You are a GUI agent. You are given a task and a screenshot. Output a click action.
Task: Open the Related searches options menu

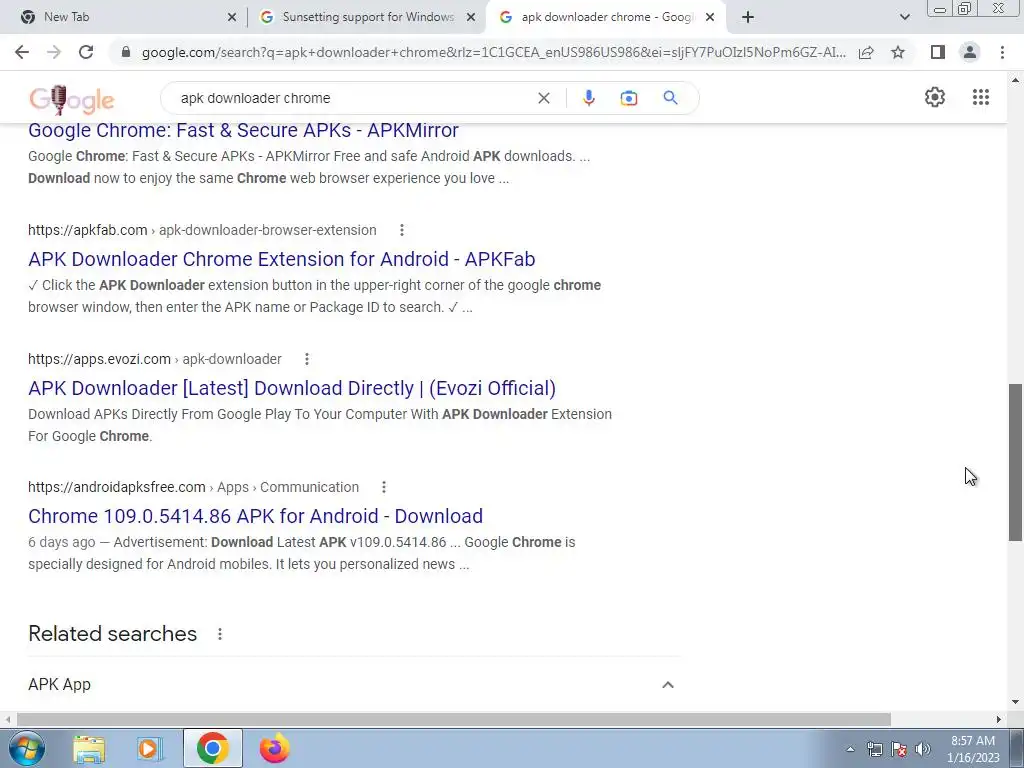tap(220, 634)
